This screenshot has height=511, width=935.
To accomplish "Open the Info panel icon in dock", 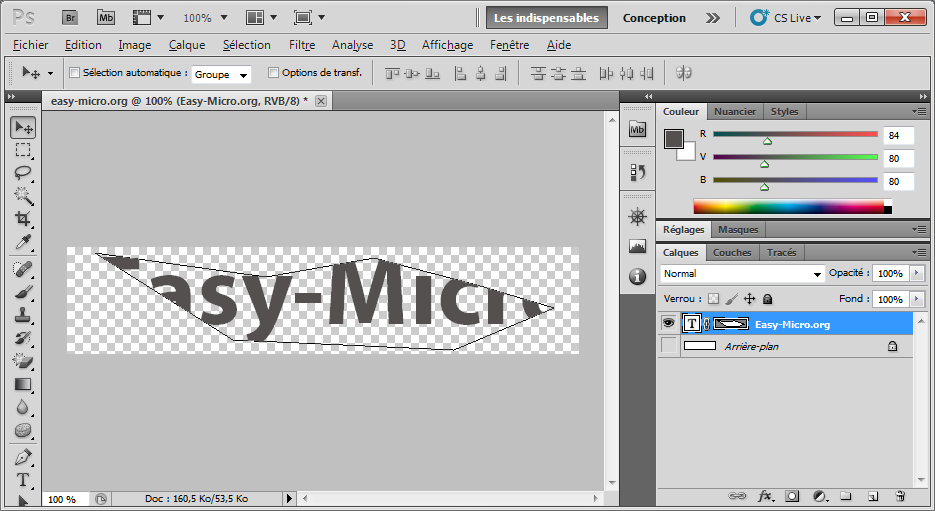I will 637,276.
